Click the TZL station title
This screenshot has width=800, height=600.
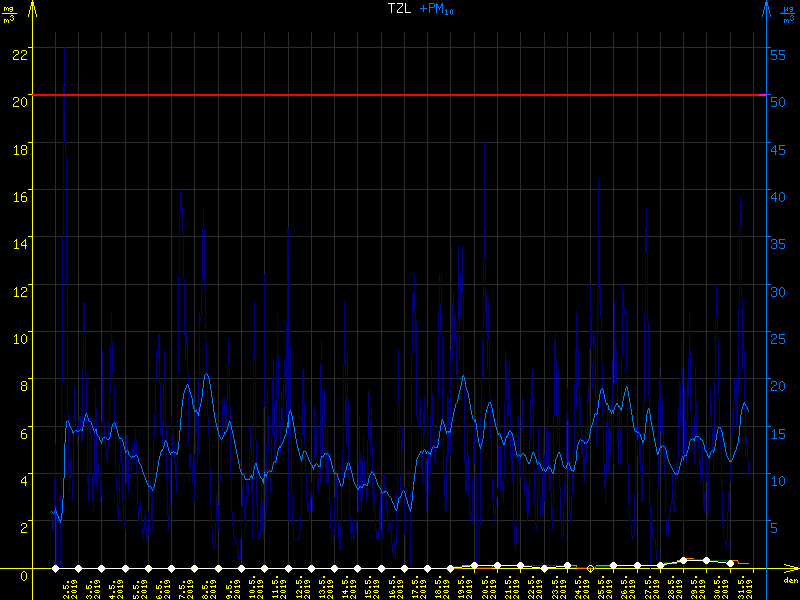tap(400, 8)
